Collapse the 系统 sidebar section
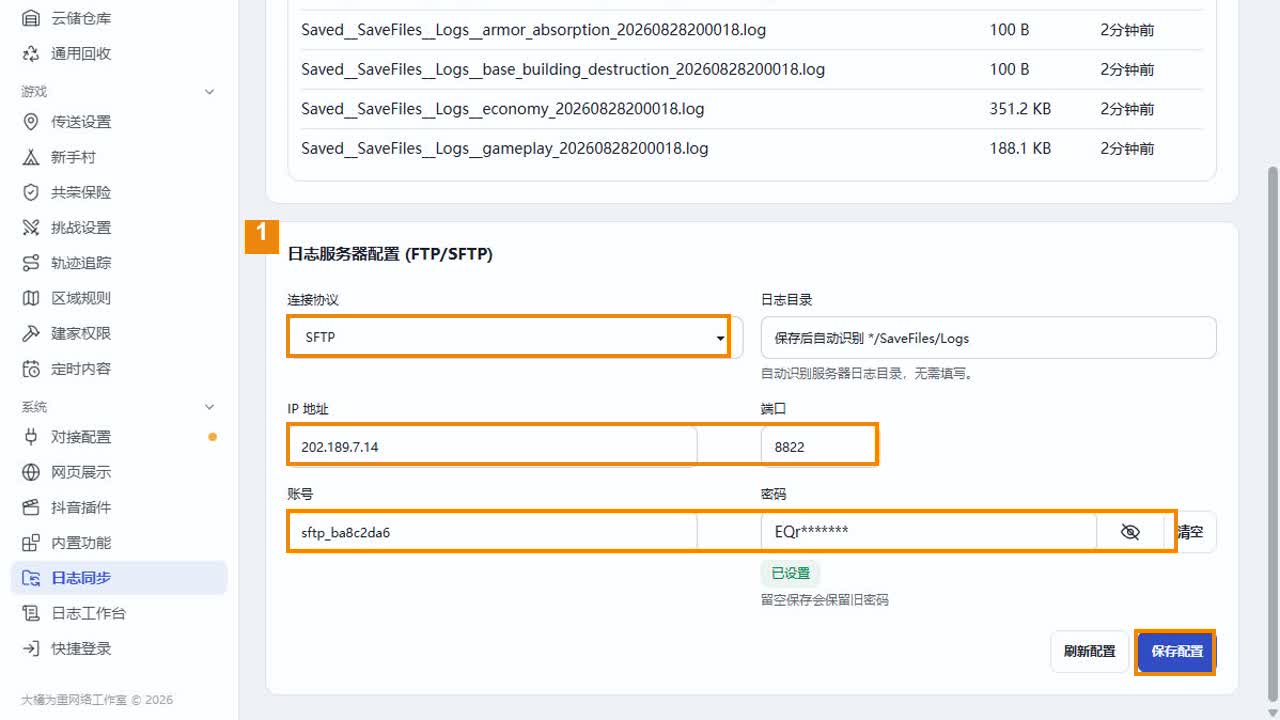The height and width of the screenshot is (720, 1280). (209, 407)
